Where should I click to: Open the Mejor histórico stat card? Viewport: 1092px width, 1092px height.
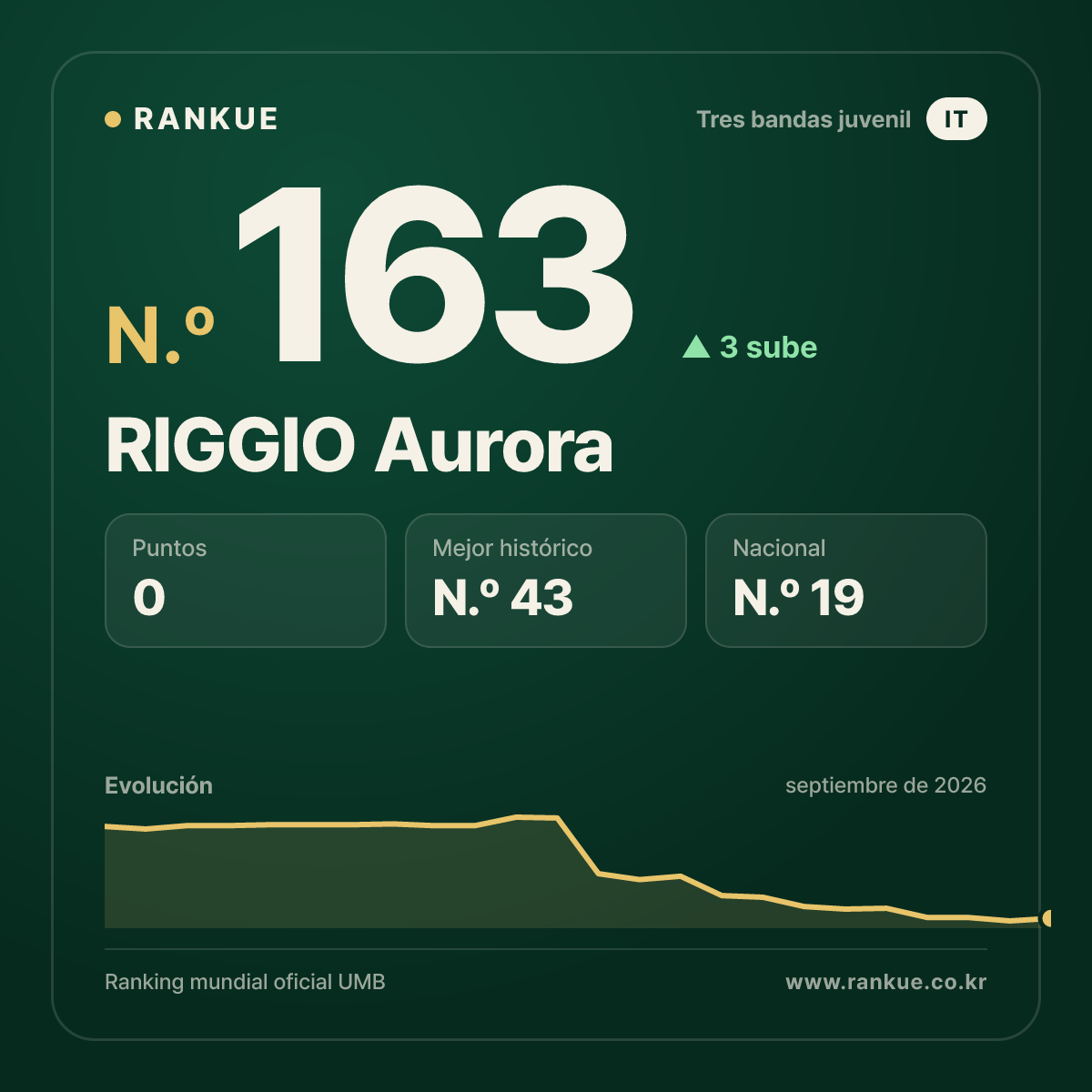[x=546, y=581]
